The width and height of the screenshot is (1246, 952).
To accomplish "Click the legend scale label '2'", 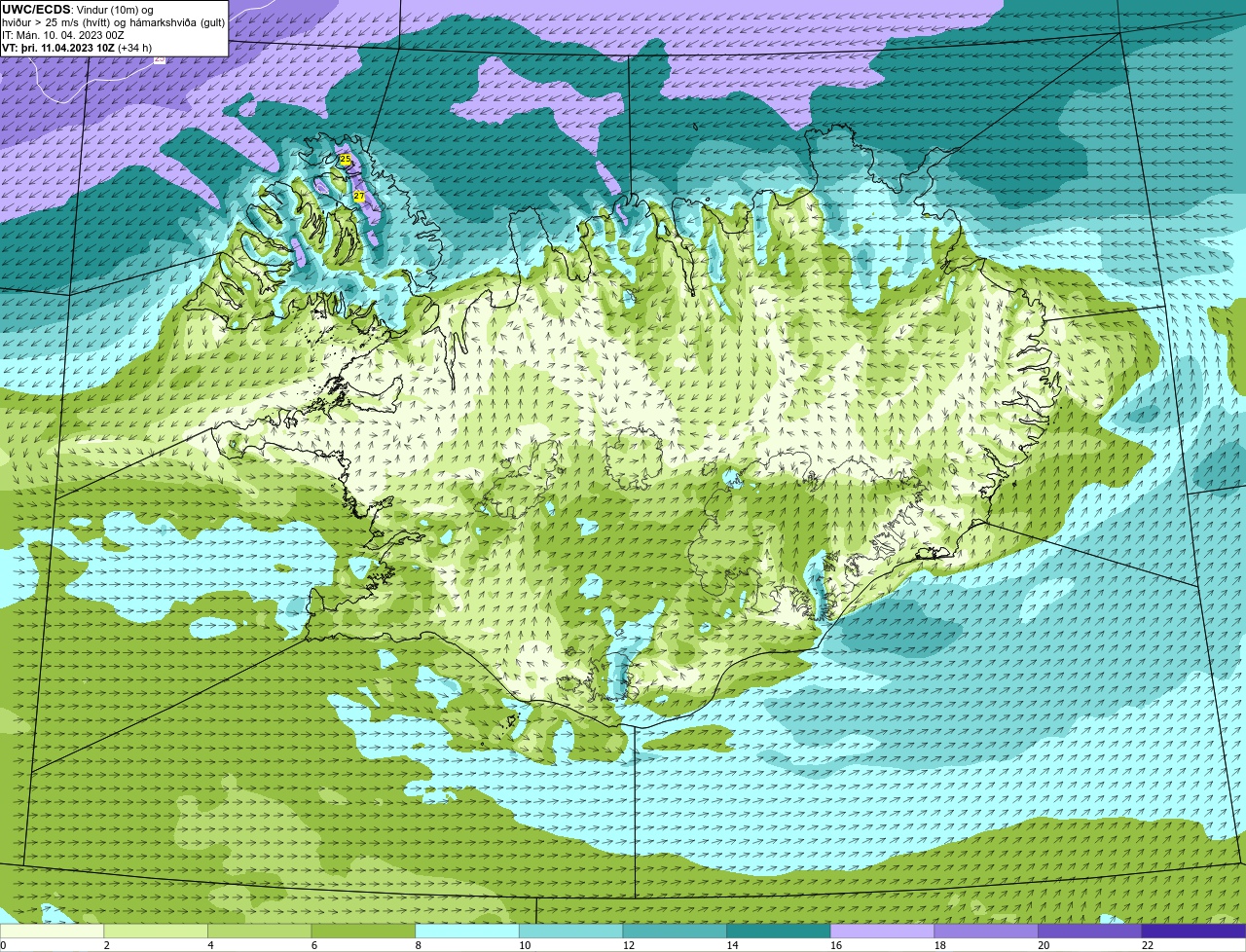I will pos(106,945).
